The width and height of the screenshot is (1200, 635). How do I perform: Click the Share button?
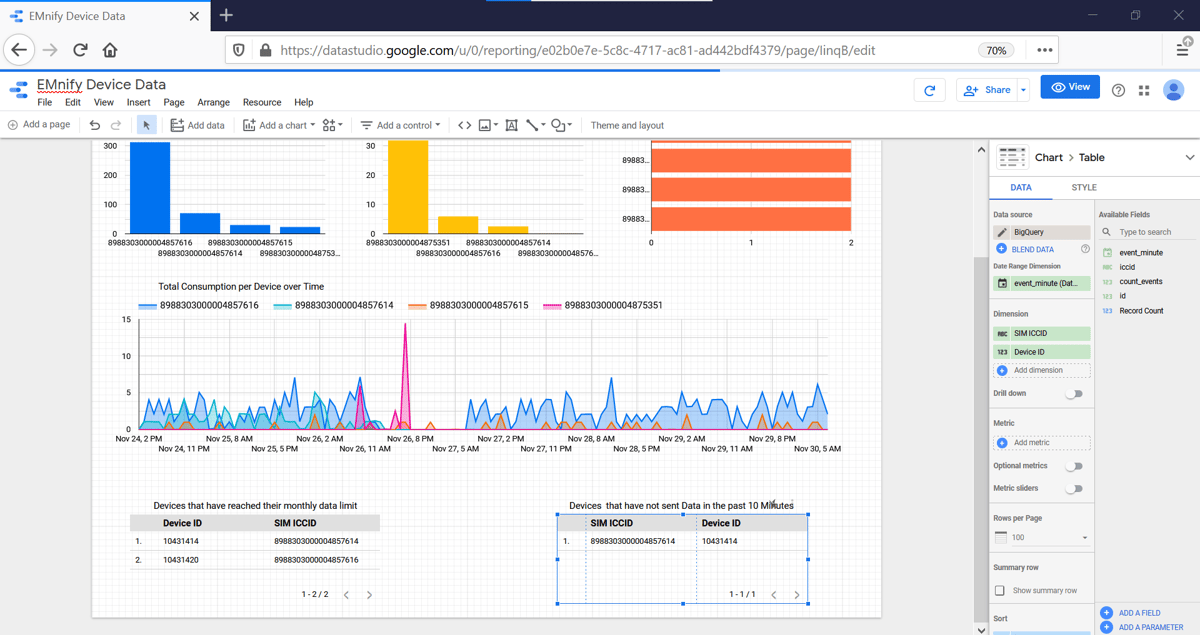pyautogui.click(x=986, y=90)
